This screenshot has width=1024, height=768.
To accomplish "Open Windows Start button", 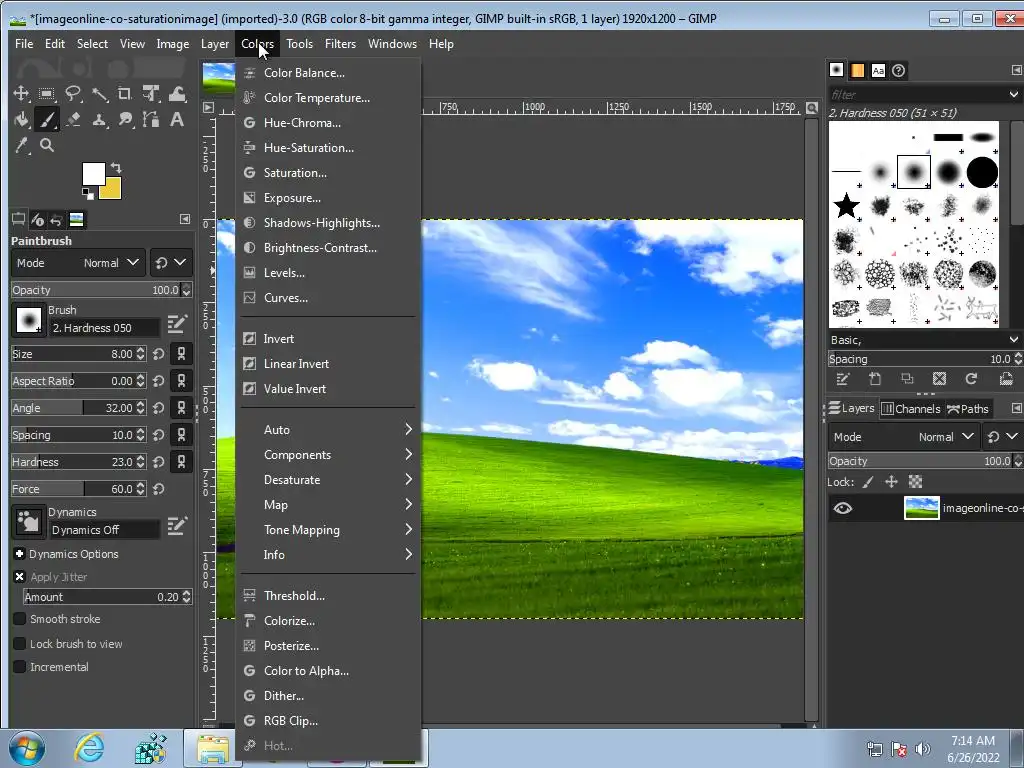I will (x=27, y=748).
